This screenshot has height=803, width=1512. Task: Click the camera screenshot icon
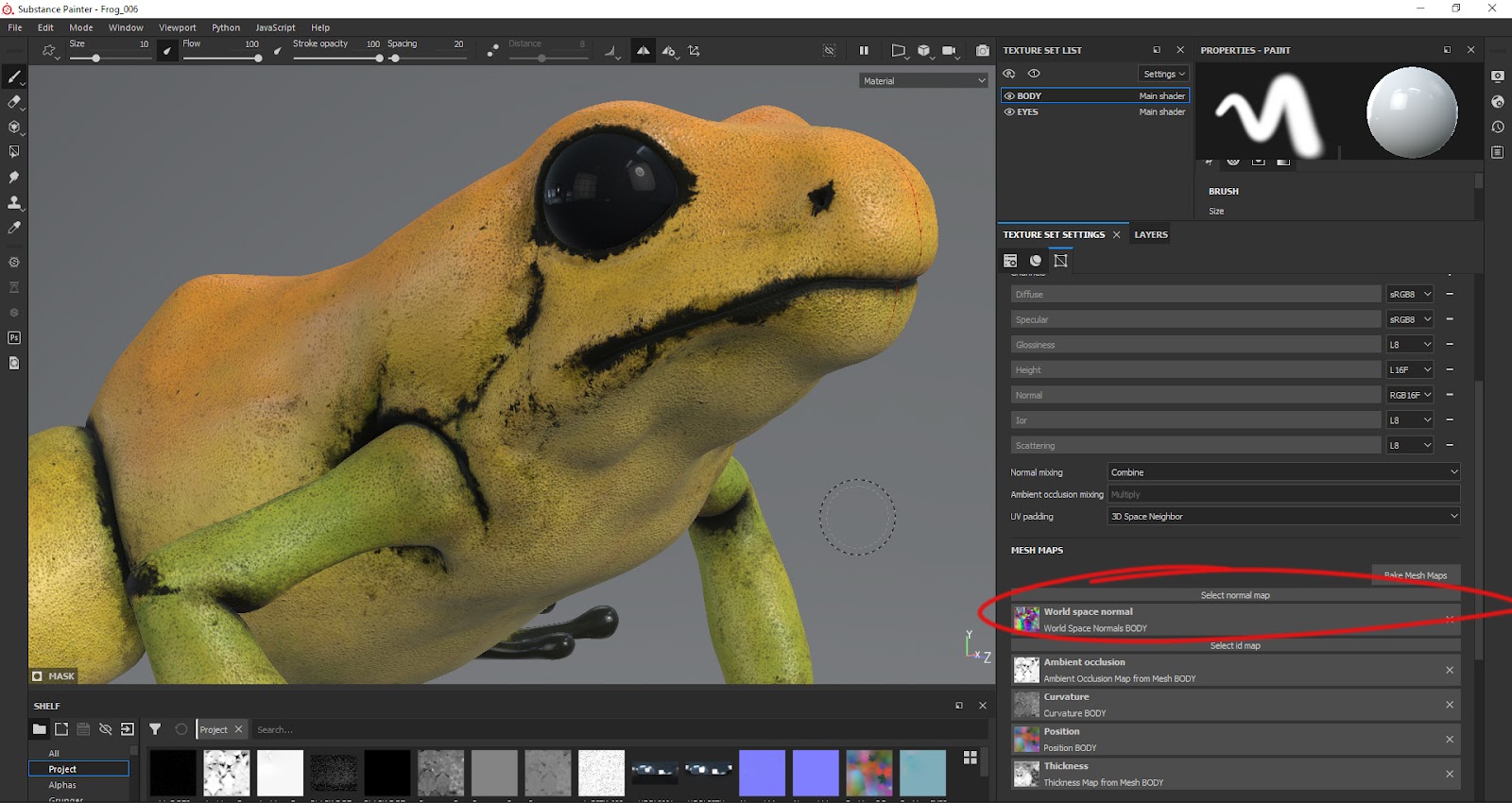click(983, 51)
